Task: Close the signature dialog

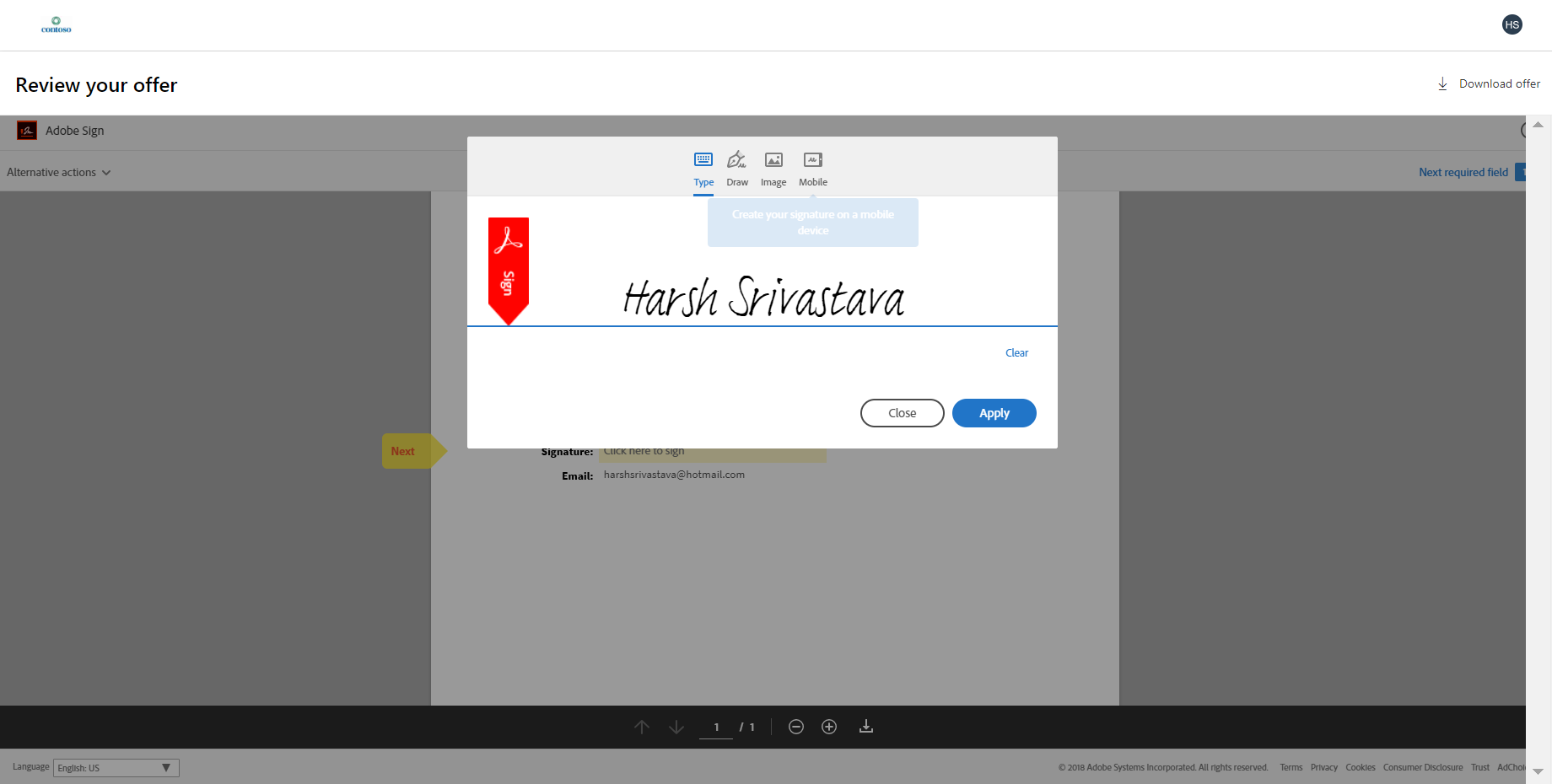Action: (902, 413)
